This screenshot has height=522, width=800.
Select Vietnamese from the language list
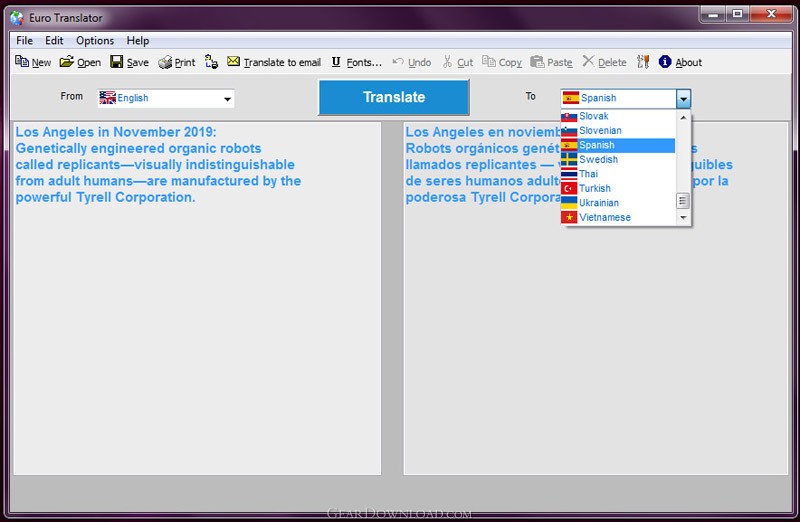[618, 217]
